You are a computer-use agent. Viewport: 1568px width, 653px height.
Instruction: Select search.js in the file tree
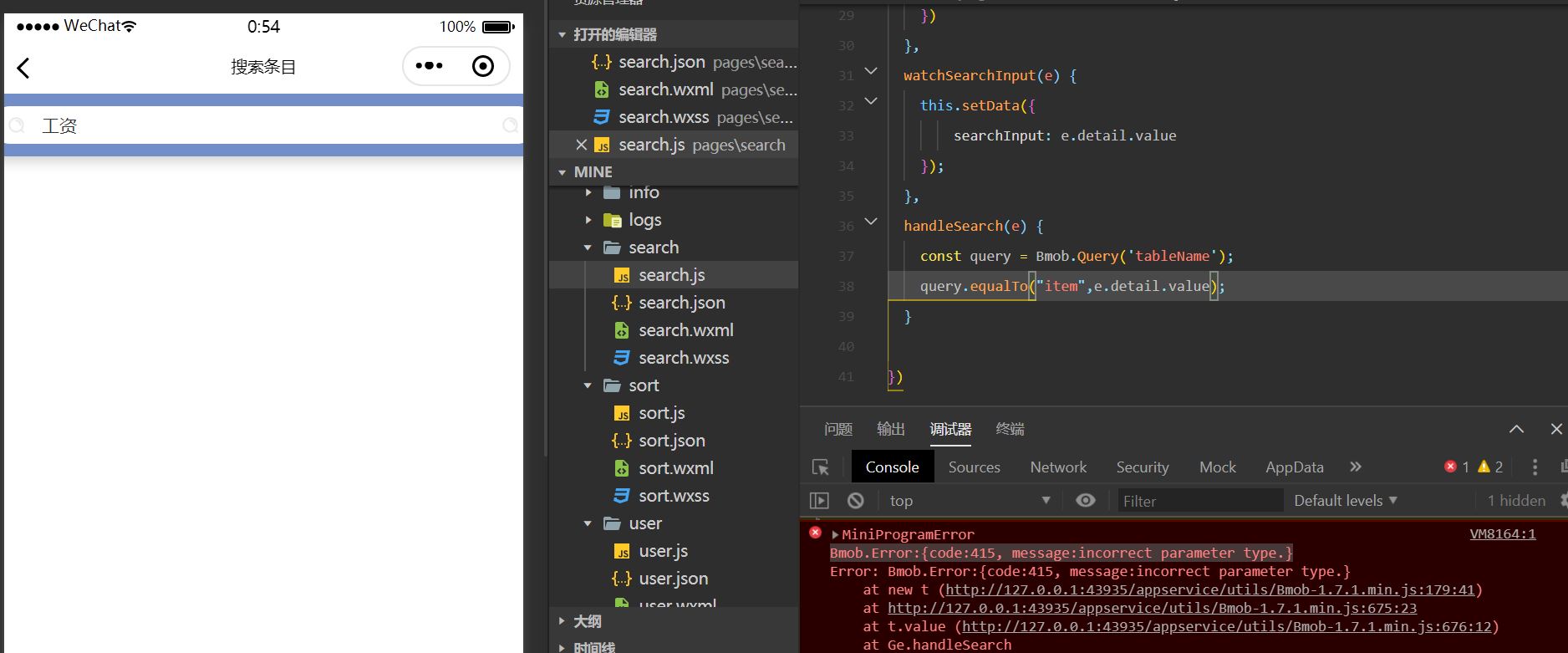pos(672,275)
